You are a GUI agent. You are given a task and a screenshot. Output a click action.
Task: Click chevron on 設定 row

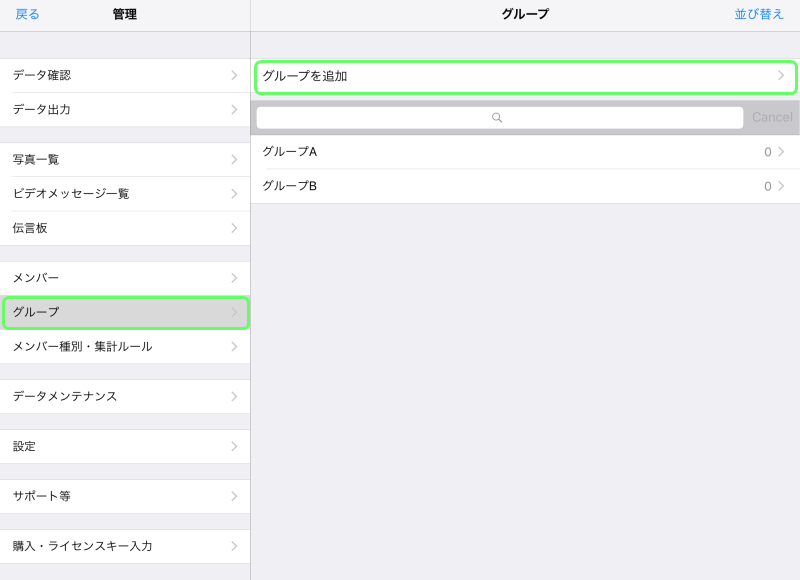tap(234, 446)
